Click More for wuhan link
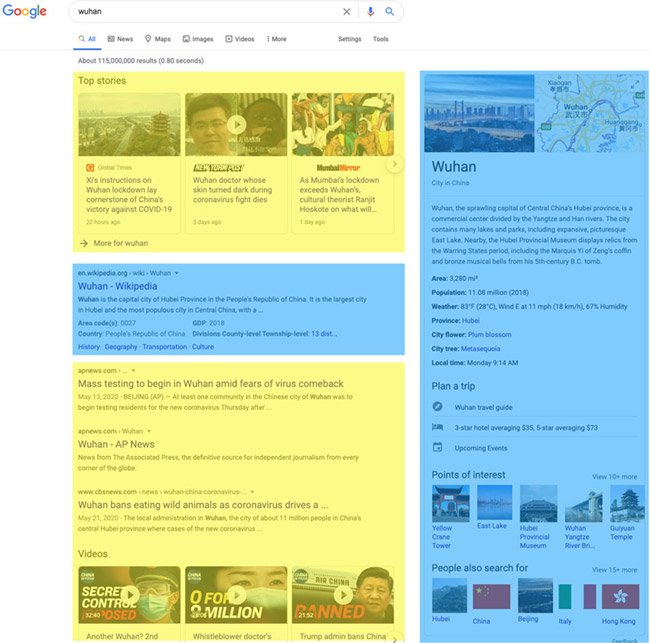Image resolution: width=650 pixels, height=643 pixels. (x=114, y=243)
